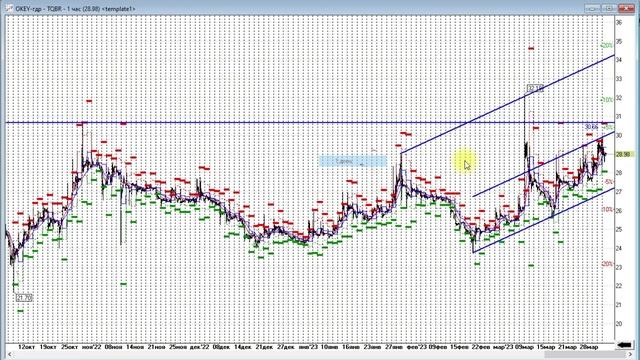Click the left arrow of horizontal scrollbar

9,355
